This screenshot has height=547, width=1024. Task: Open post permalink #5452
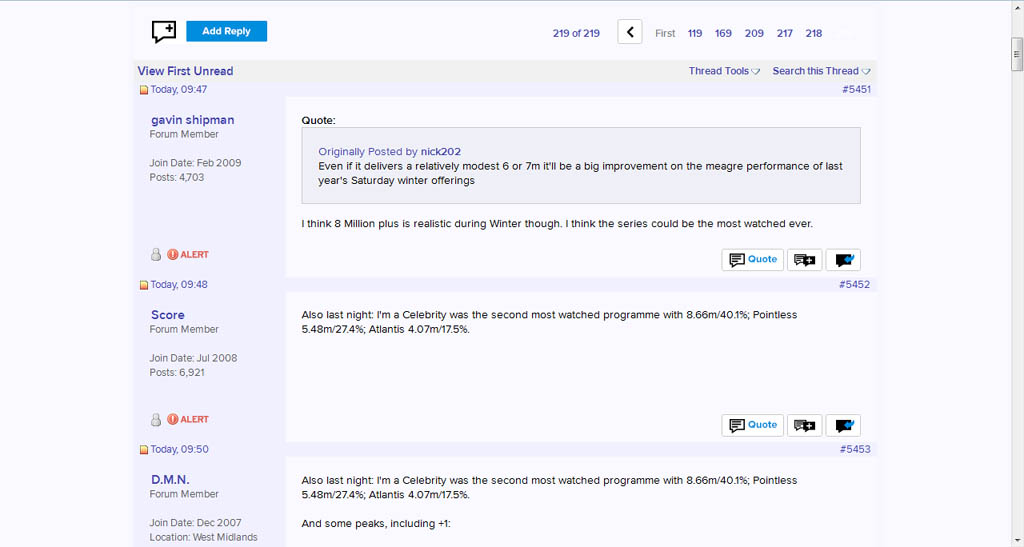tap(855, 285)
